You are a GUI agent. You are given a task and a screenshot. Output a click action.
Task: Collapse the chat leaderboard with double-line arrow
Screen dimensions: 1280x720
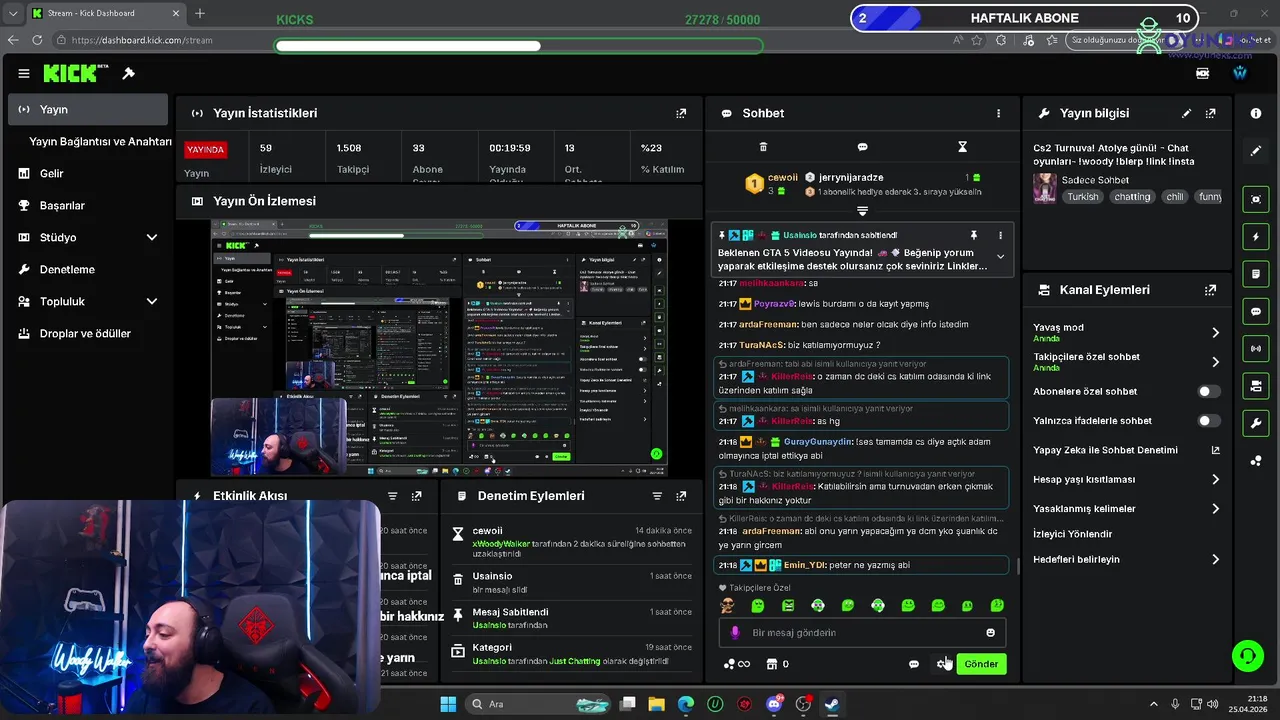[862, 211]
